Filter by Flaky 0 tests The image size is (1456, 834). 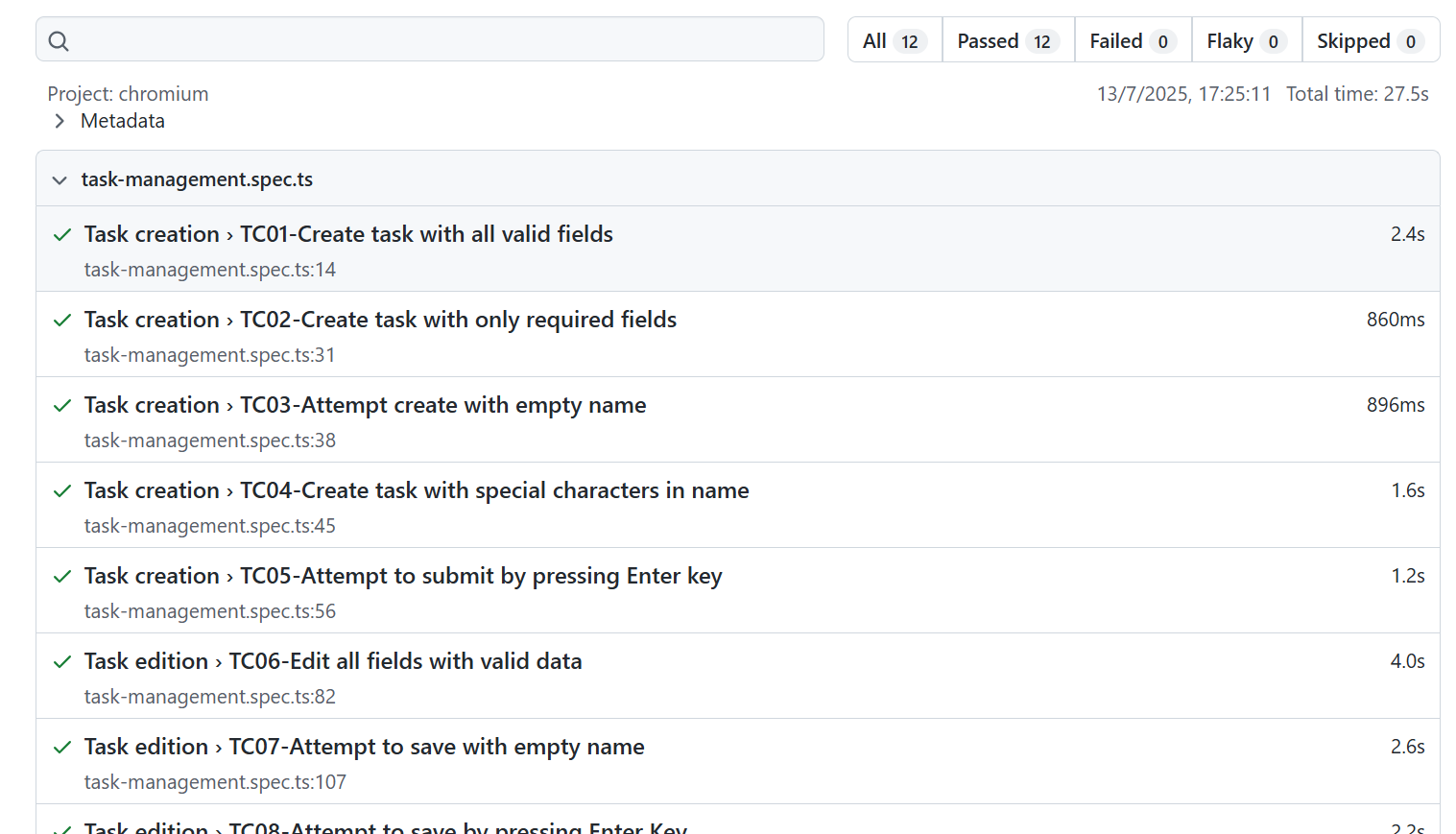click(x=1247, y=40)
